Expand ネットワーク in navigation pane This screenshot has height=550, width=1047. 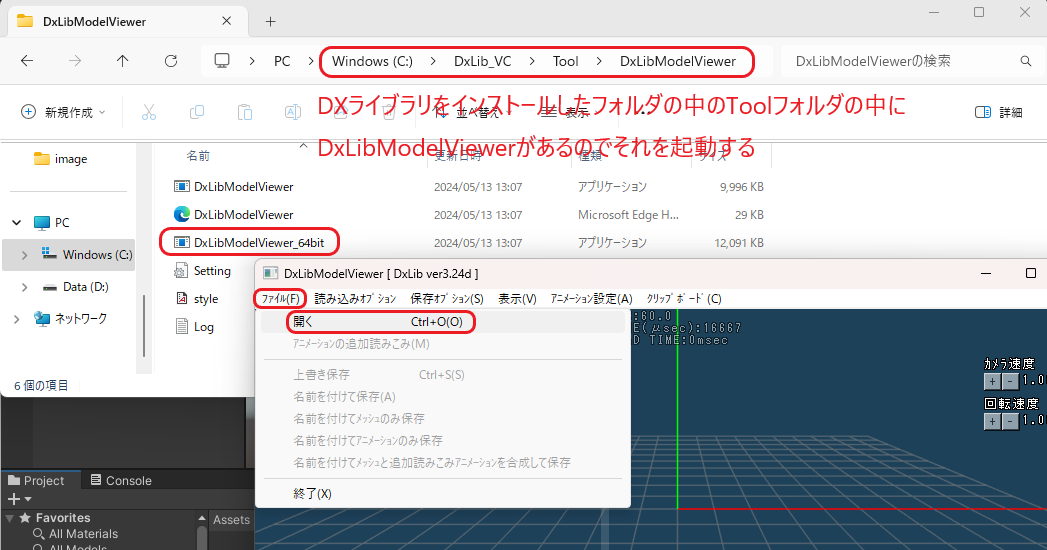tap(17, 319)
